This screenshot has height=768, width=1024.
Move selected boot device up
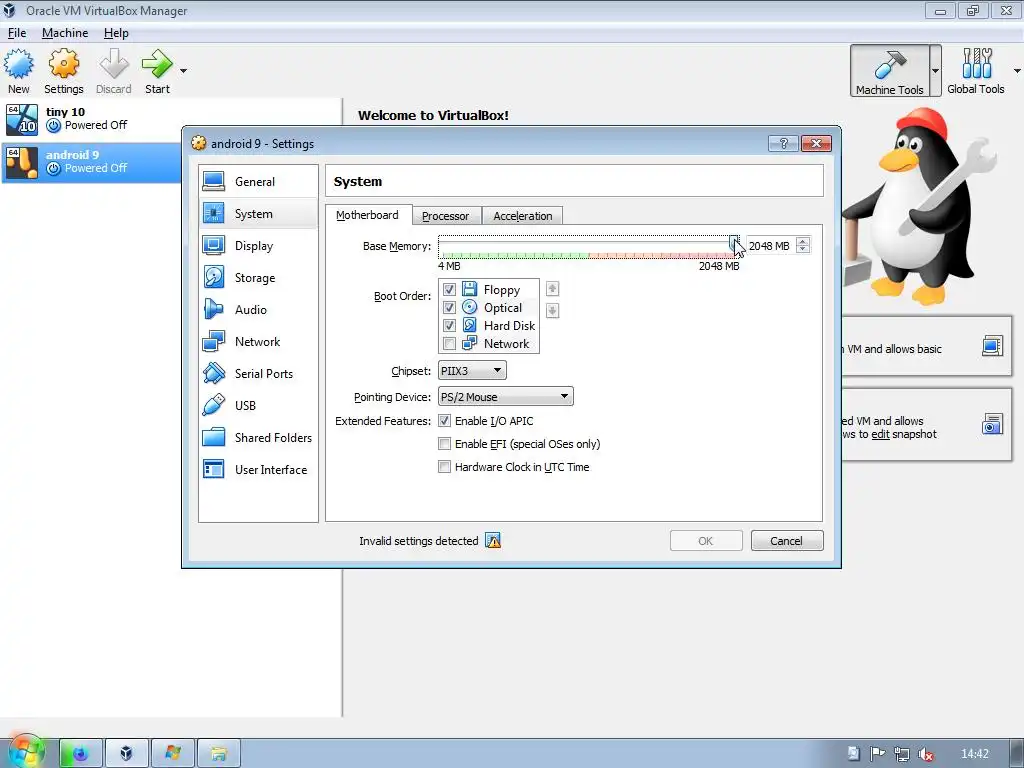[x=552, y=289]
